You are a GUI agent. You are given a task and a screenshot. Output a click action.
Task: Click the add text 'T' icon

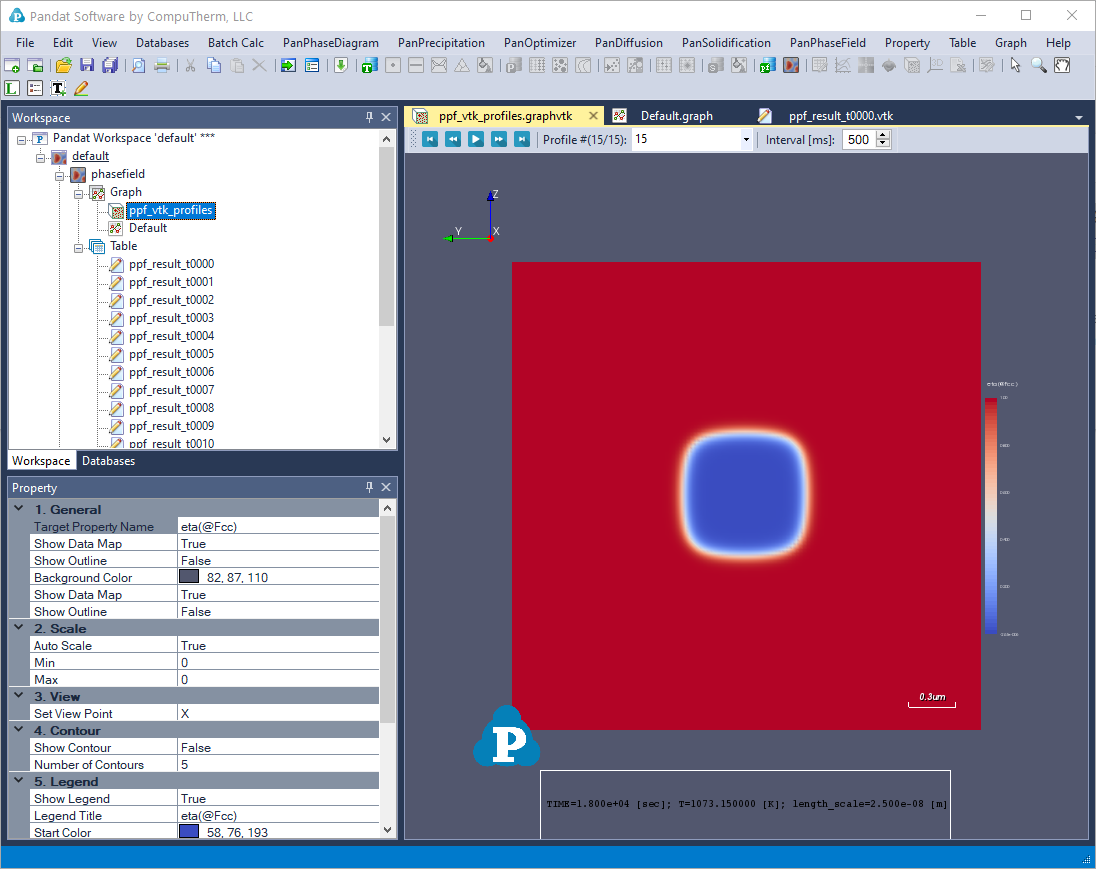tap(58, 89)
